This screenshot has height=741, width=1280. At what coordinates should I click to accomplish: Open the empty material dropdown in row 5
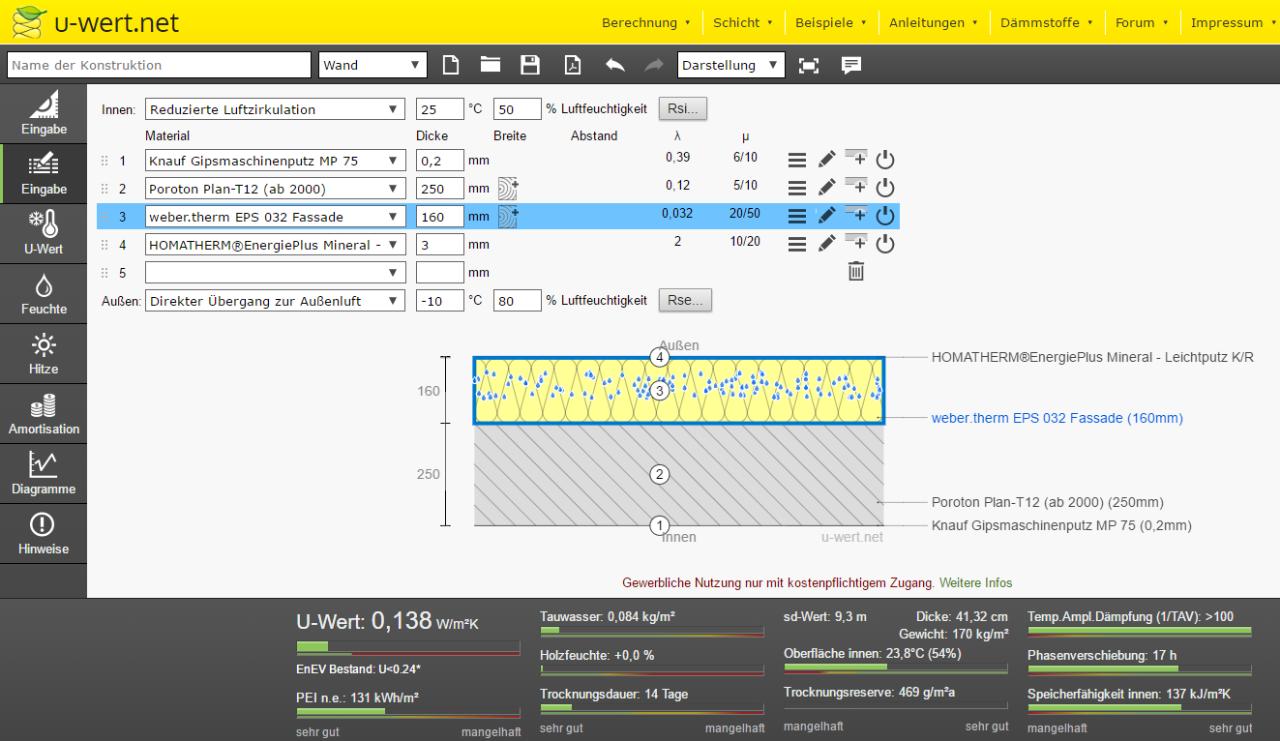pos(275,271)
